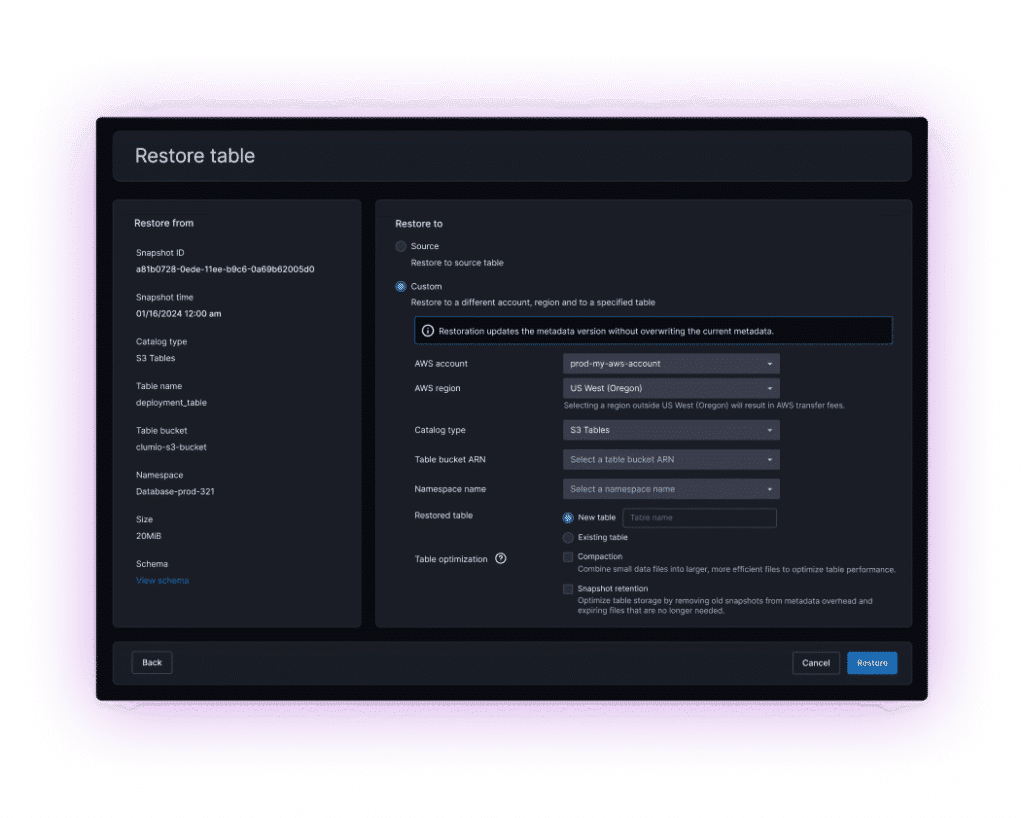Open the View schema link
The height and width of the screenshot is (818, 1024).
[x=162, y=580]
